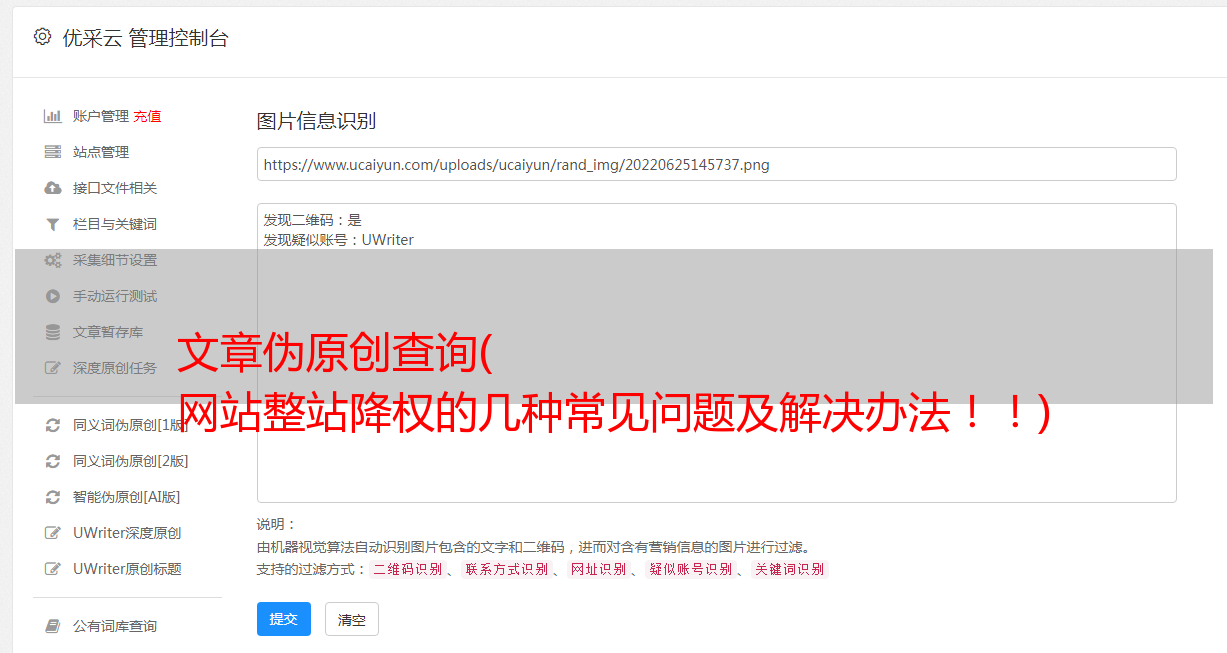Viewport: 1227px width, 653px height.
Task: Click the cloud upload icon for 接口文件相关
Action: pyautogui.click(x=53, y=188)
